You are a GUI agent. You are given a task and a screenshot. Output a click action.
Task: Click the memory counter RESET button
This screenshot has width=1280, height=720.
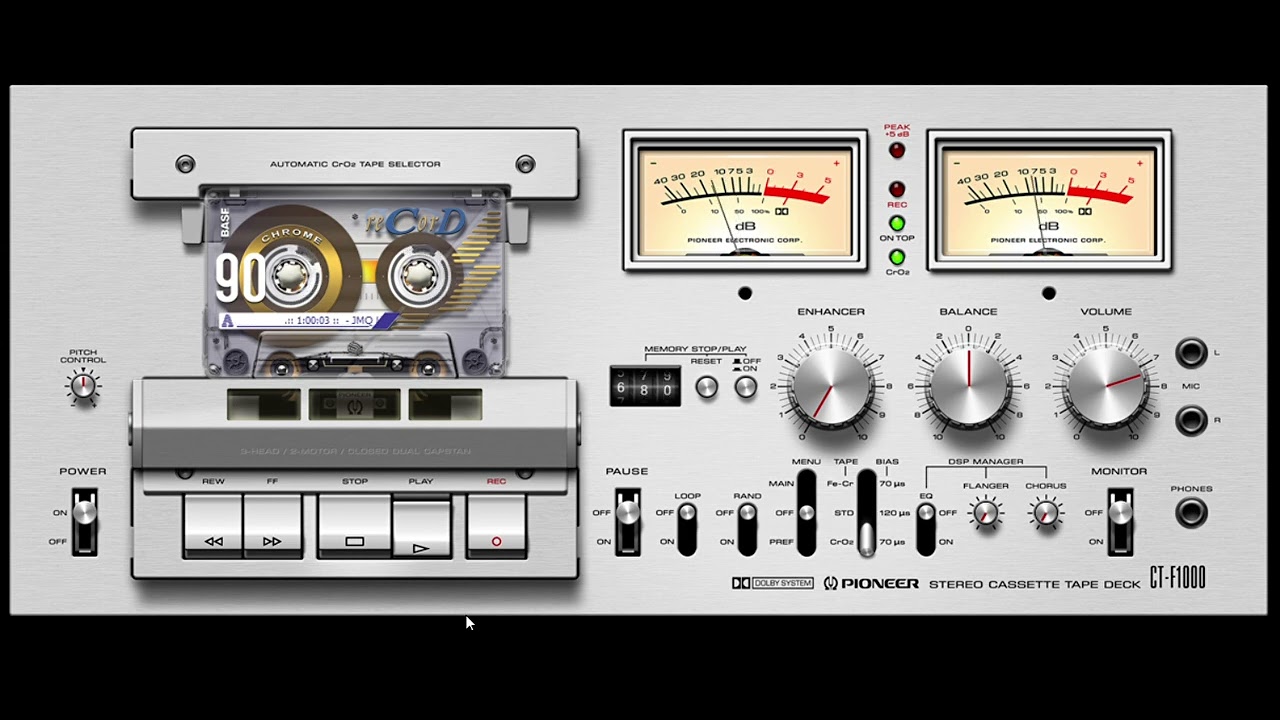pyautogui.click(x=707, y=387)
